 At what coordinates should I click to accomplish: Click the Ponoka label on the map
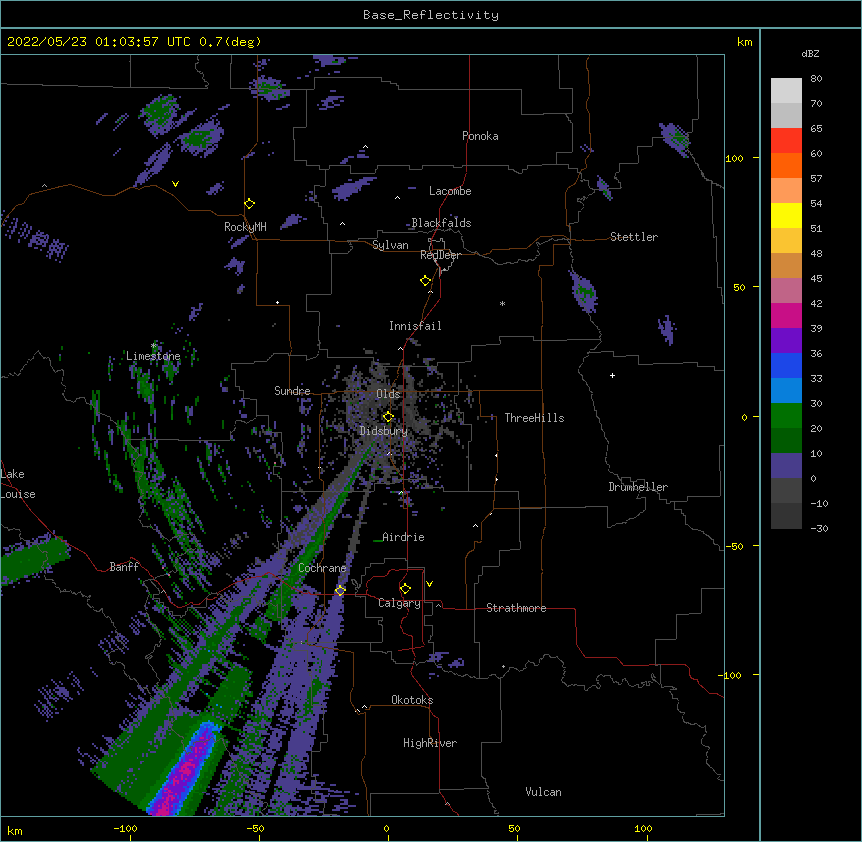coord(480,136)
